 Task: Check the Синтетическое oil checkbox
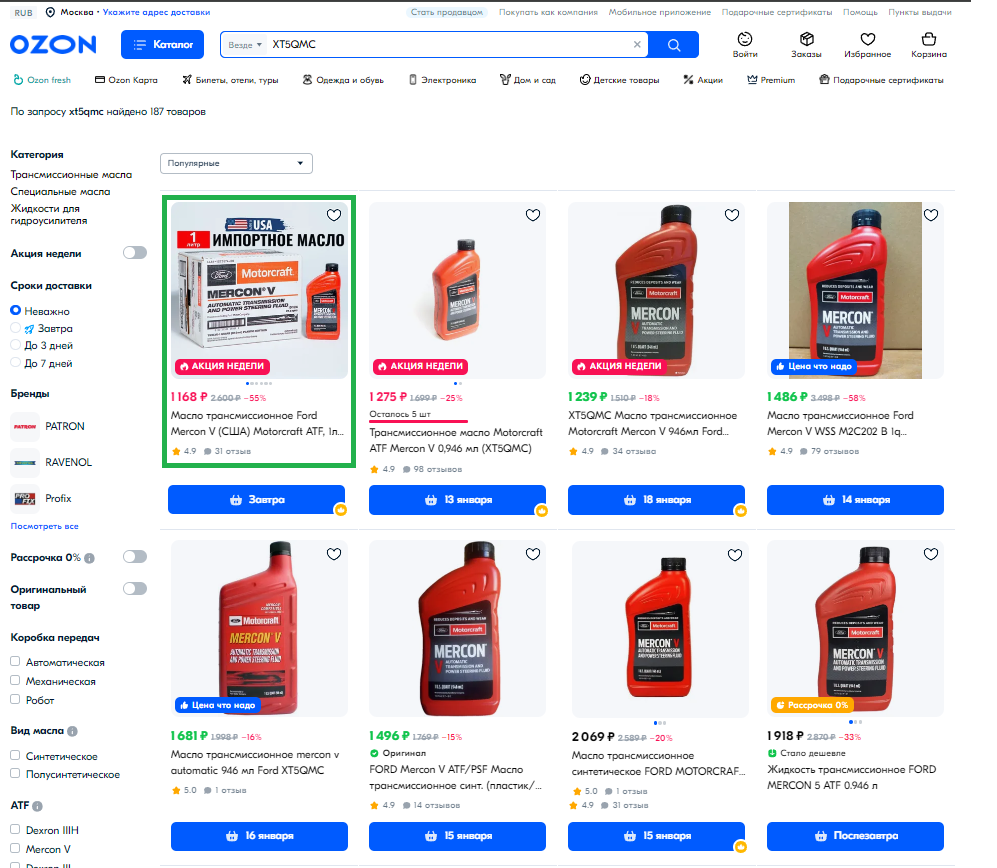click(15, 755)
